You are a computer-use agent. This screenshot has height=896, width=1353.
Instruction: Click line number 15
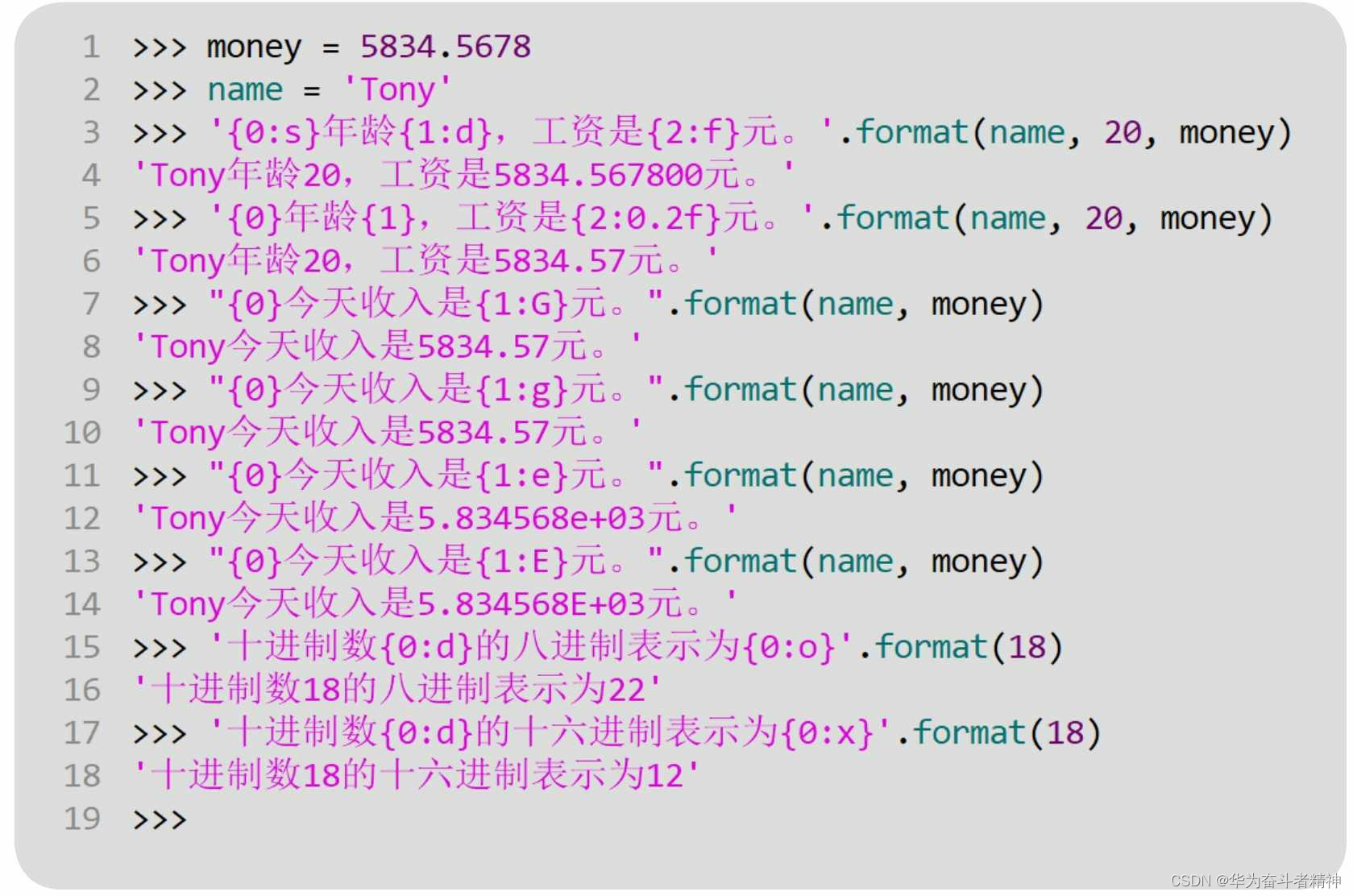82,647
